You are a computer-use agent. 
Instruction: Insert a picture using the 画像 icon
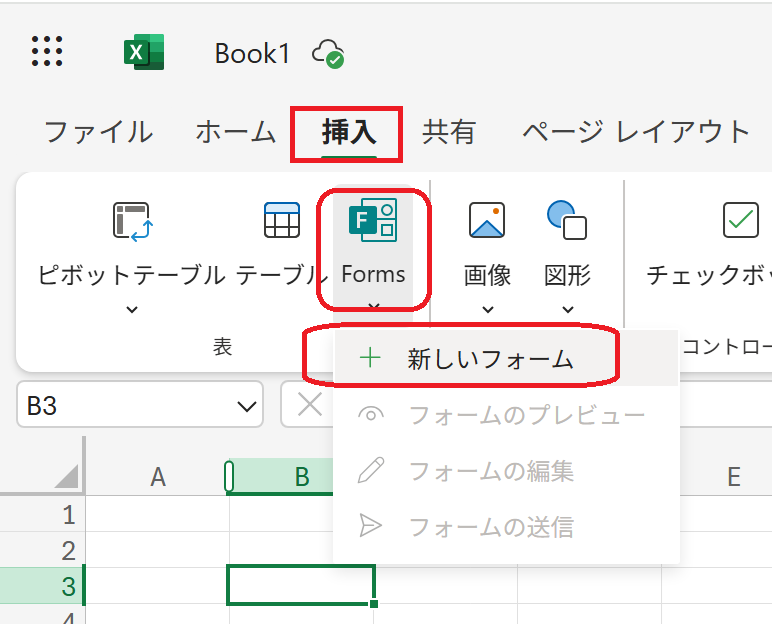(487, 221)
